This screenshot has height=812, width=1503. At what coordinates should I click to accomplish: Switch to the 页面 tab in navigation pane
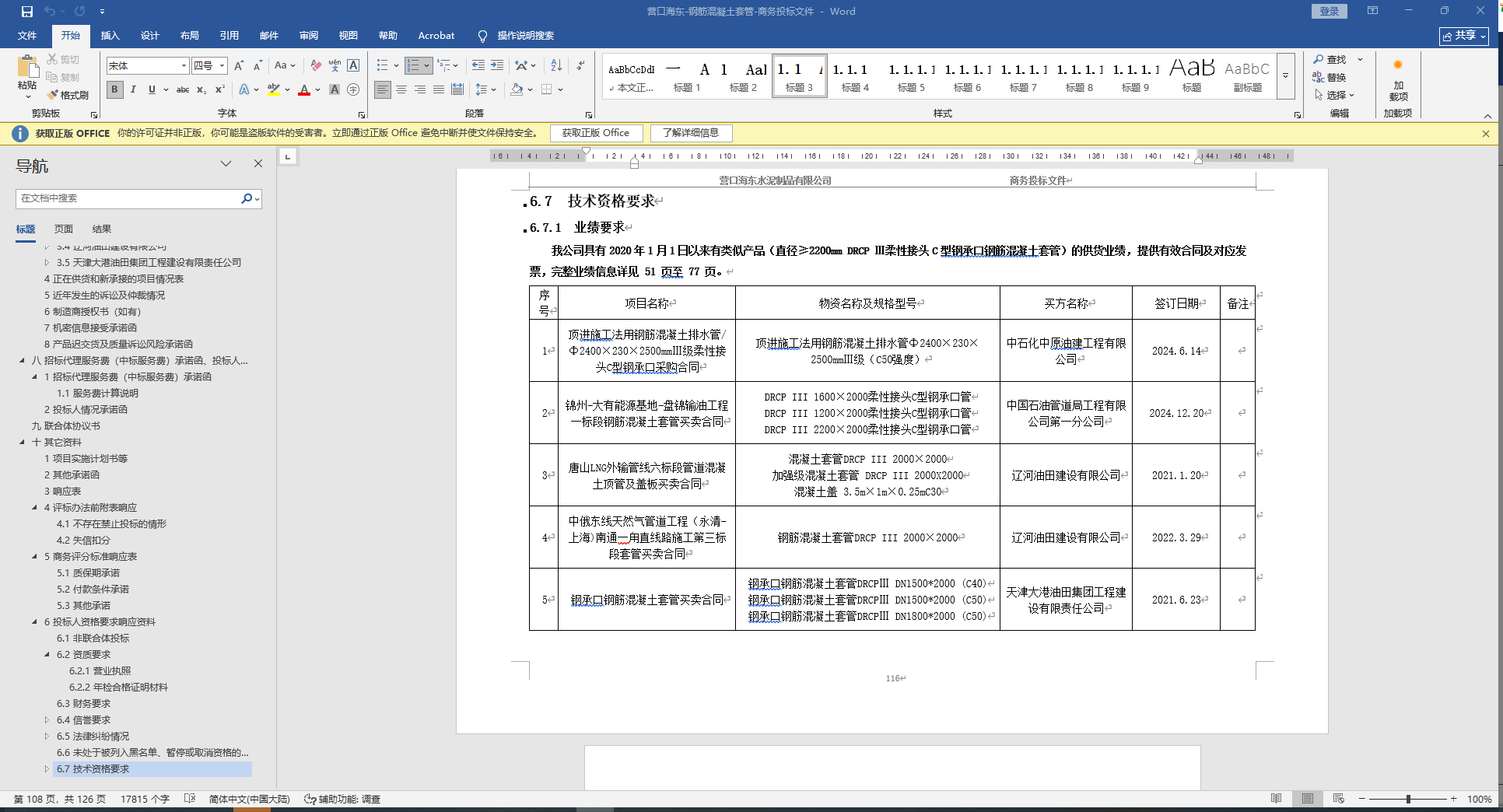tap(63, 229)
